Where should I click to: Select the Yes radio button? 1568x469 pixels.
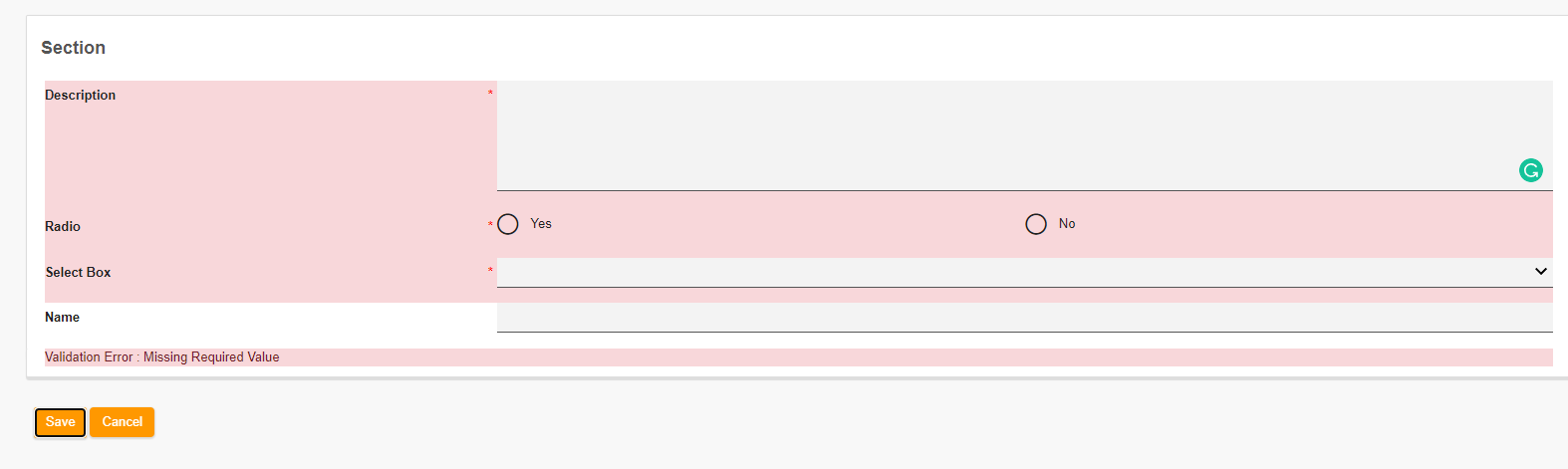click(508, 224)
